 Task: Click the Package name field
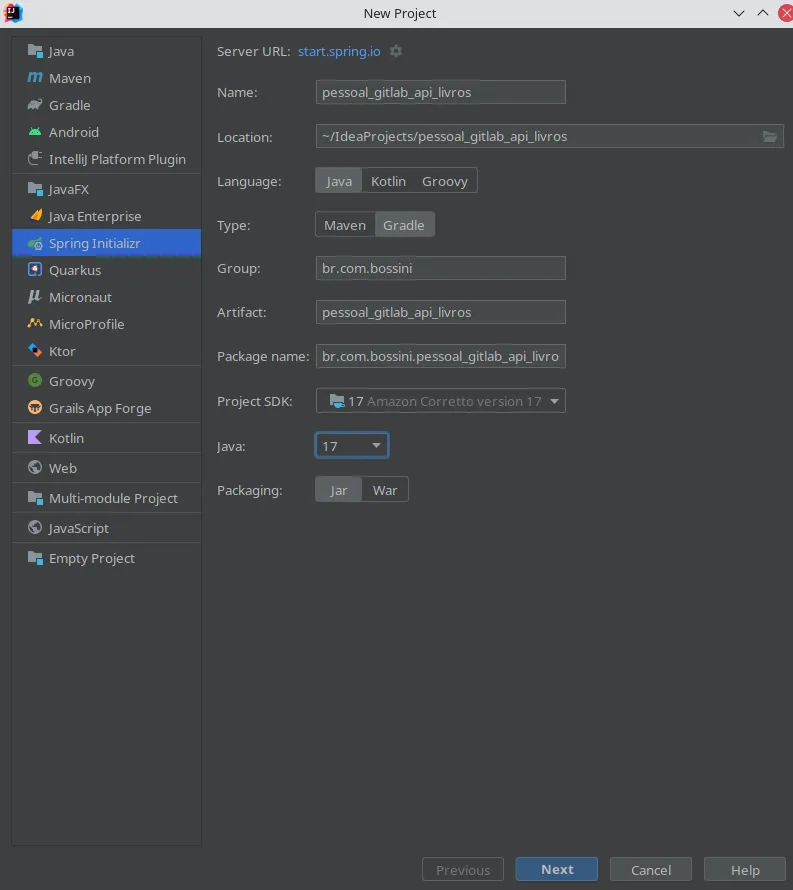(x=440, y=356)
